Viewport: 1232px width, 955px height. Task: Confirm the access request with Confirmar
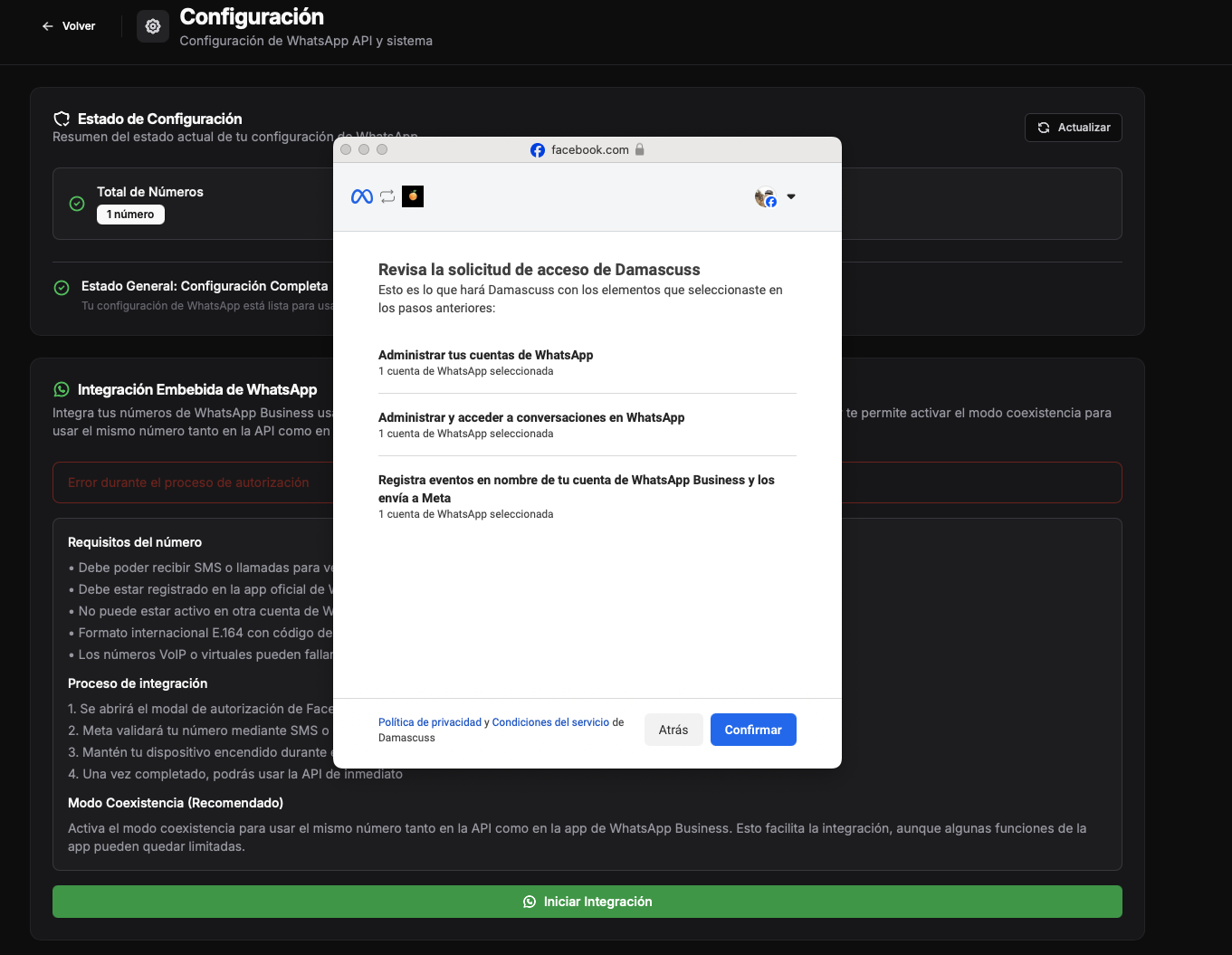coord(753,730)
